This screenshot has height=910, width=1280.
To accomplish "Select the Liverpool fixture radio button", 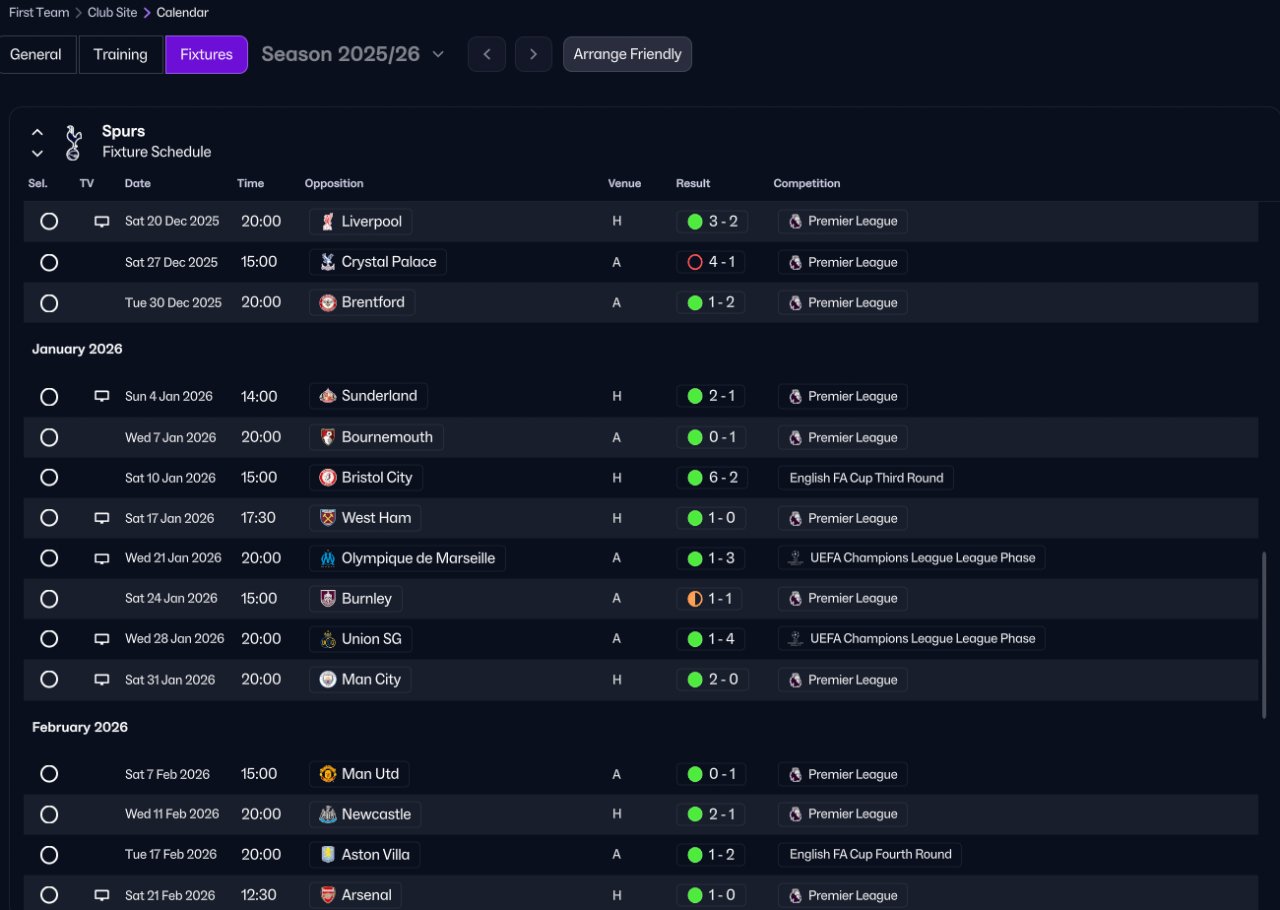I will [49, 221].
